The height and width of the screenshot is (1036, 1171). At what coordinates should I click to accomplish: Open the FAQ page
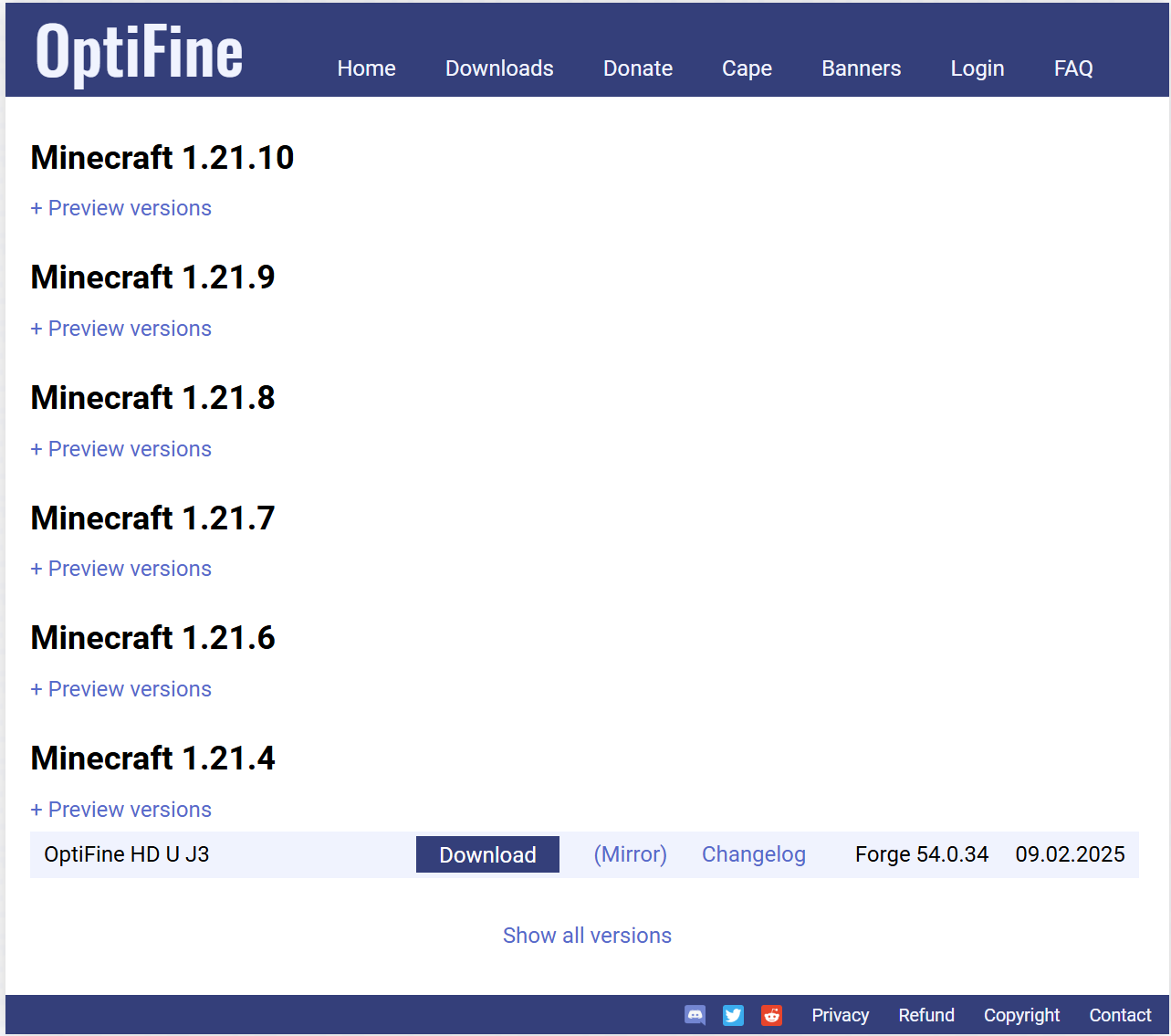[1073, 68]
